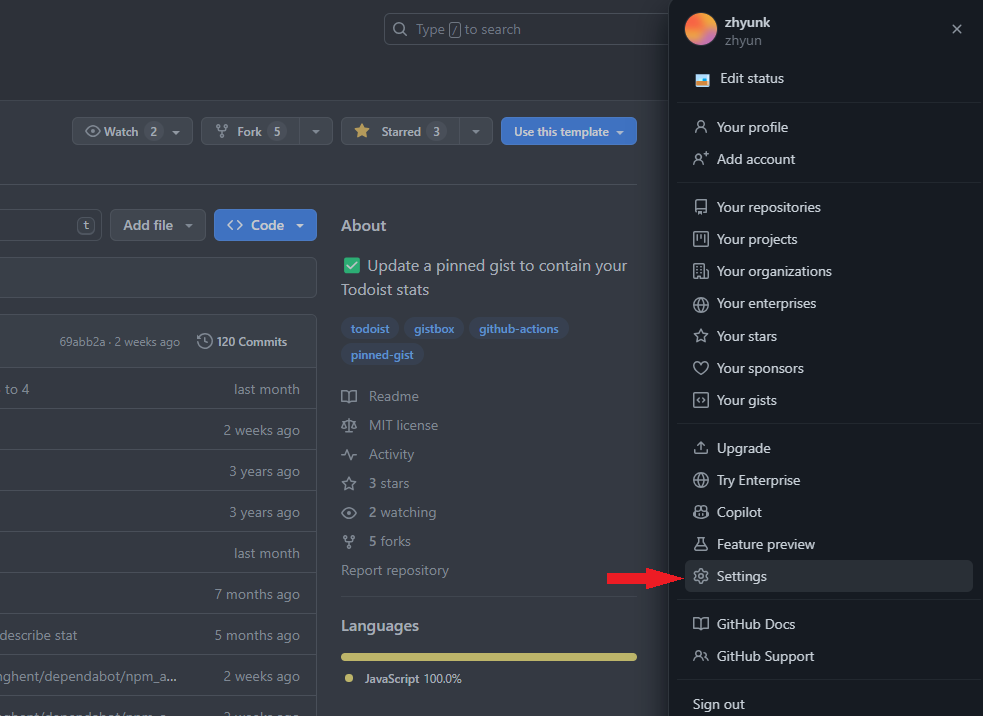Click the JavaScript 100.0% language entry

(x=413, y=678)
